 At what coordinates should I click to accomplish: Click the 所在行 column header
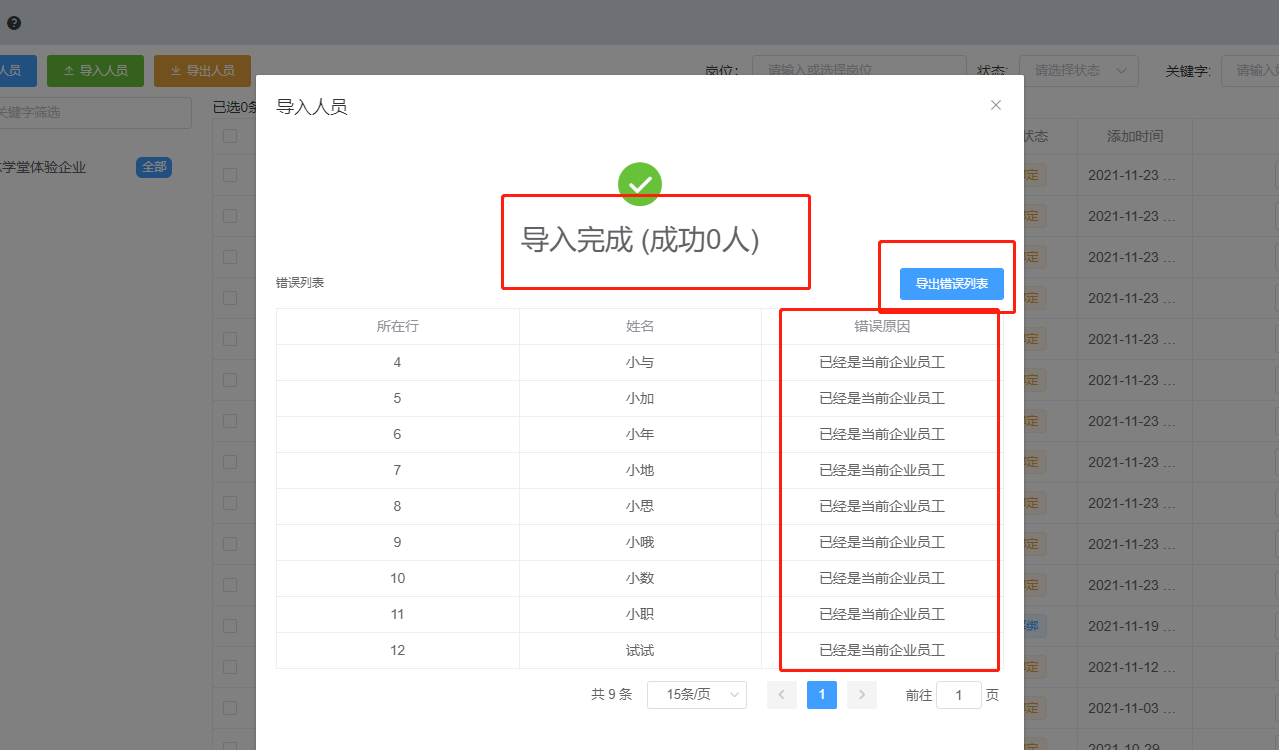[x=398, y=326]
